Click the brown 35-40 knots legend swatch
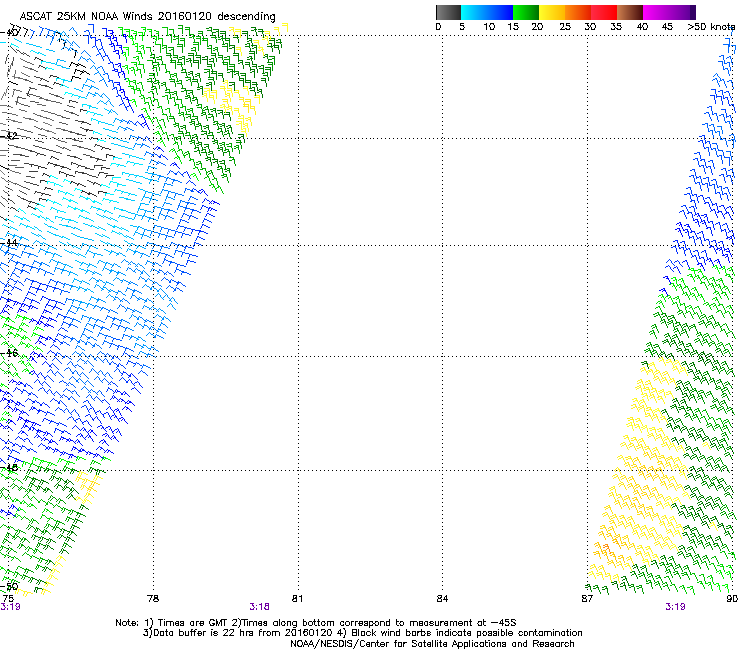 point(630,12)
